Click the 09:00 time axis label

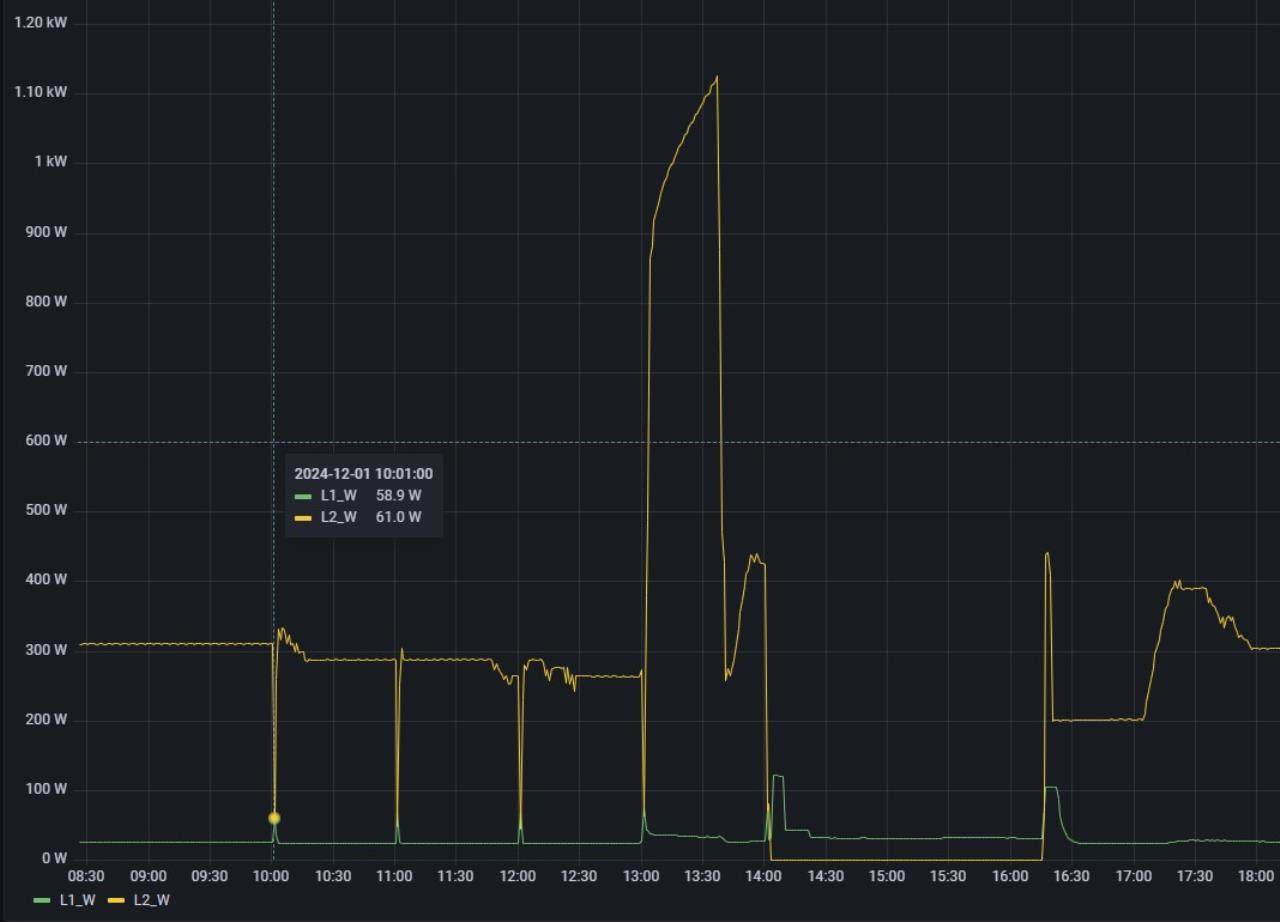pos(148,876)
